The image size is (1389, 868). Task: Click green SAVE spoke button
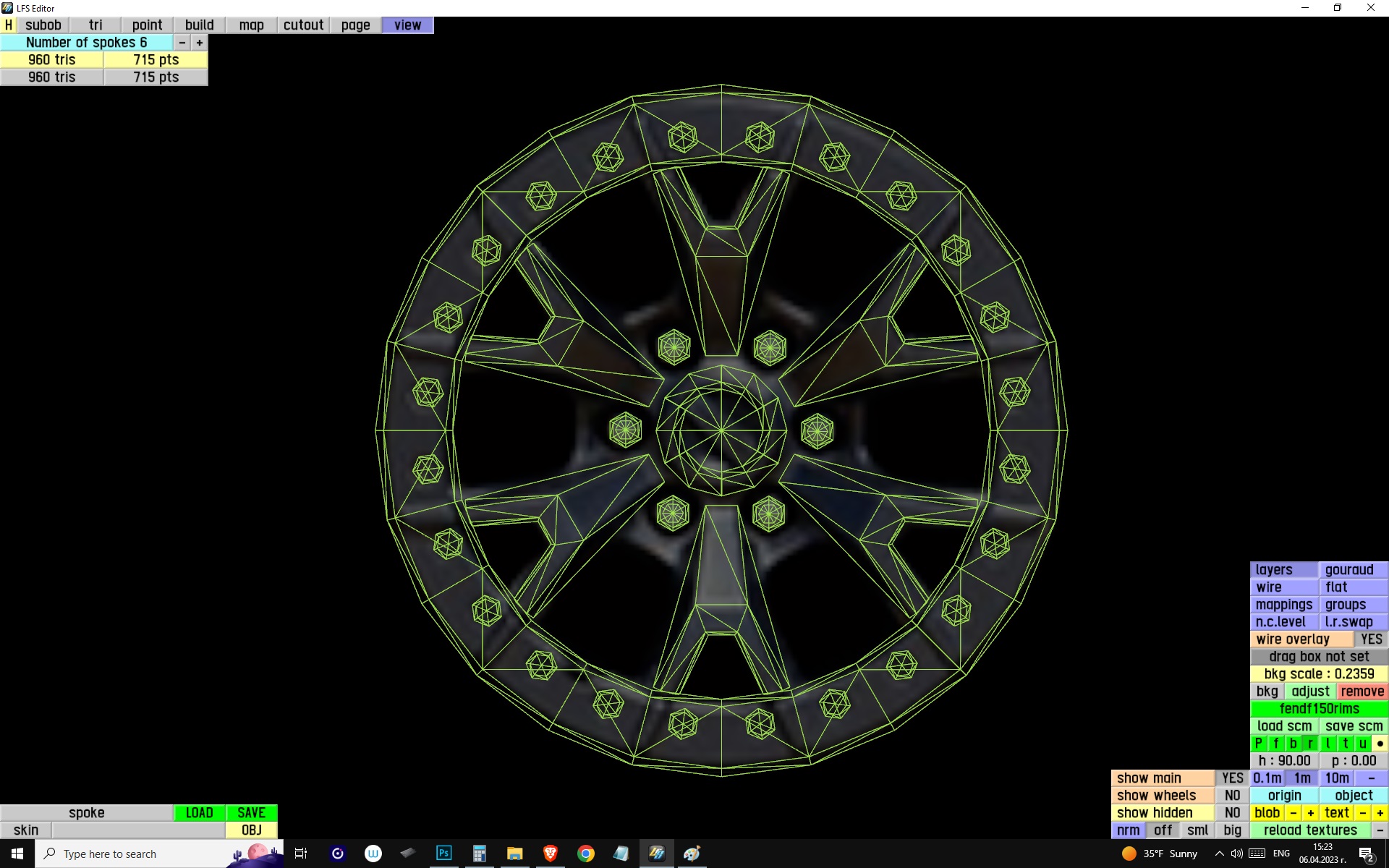[x=251, y=813]
